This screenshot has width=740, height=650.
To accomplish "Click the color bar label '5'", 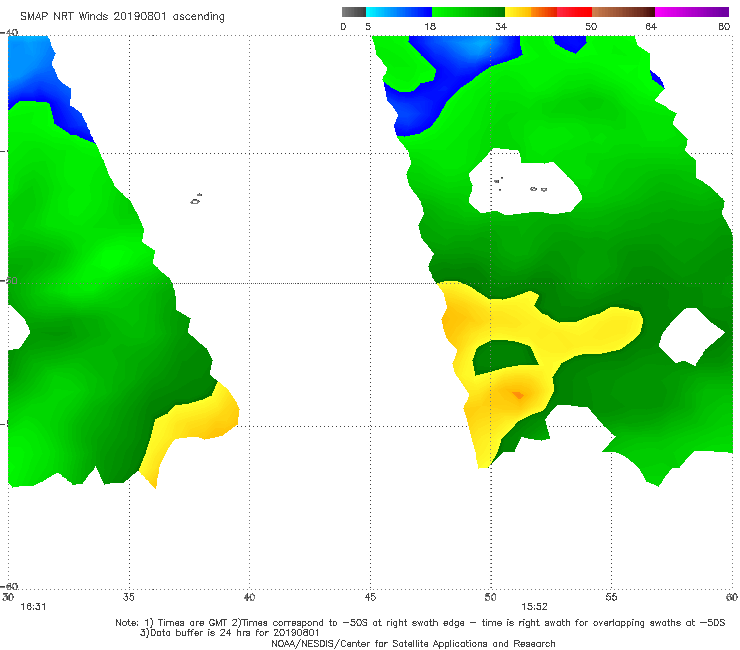I will click(x=368, y=27).
